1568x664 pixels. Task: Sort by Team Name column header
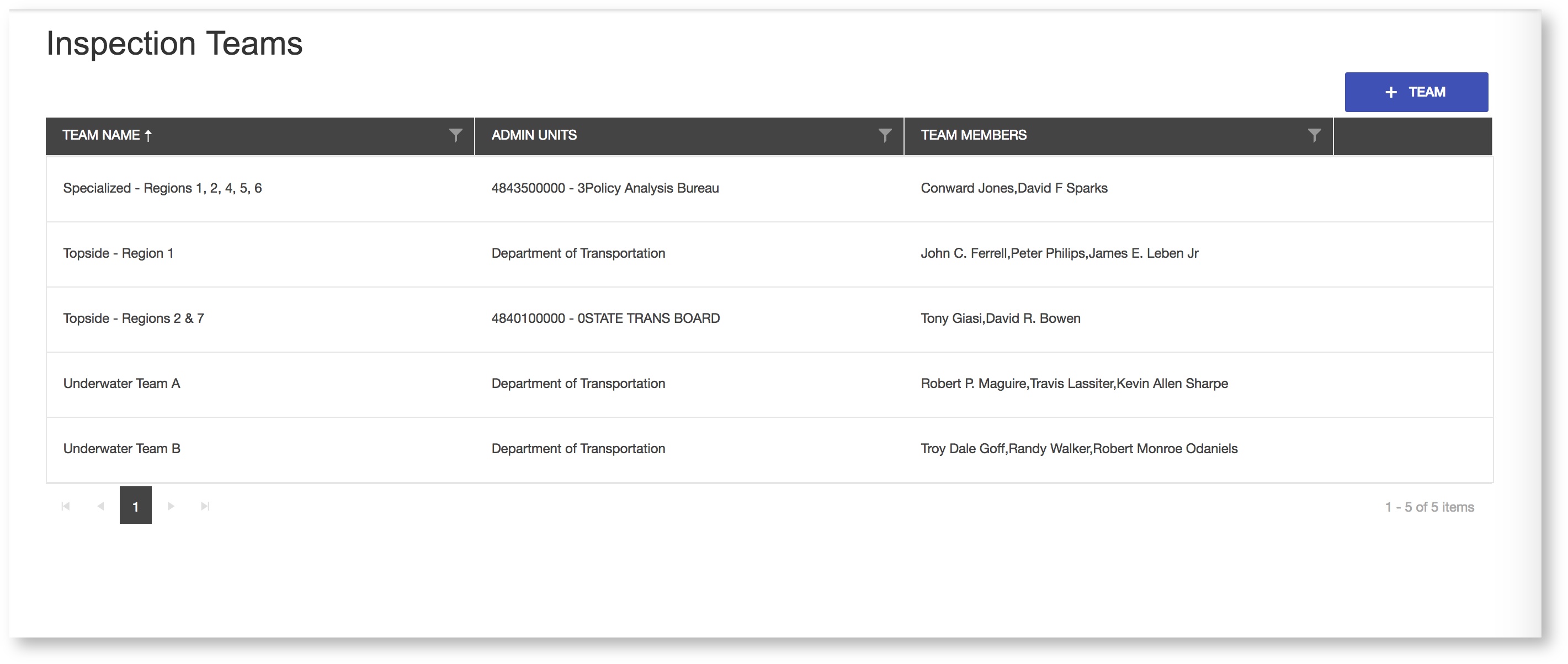pyautogui.click(x=102, y=135)
